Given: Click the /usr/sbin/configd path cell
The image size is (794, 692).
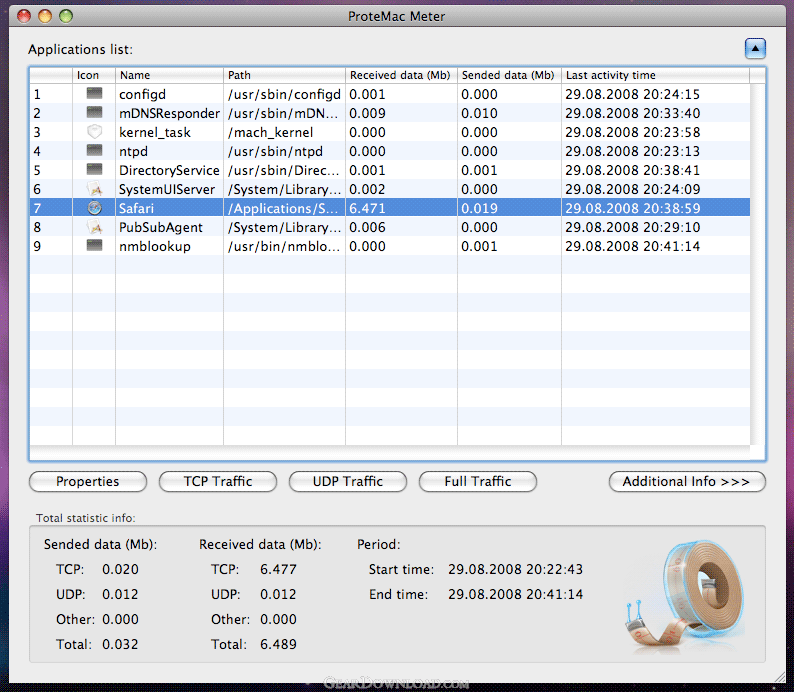Looking at the screenshot, I should pyautogui.click(x=284, y=95).
